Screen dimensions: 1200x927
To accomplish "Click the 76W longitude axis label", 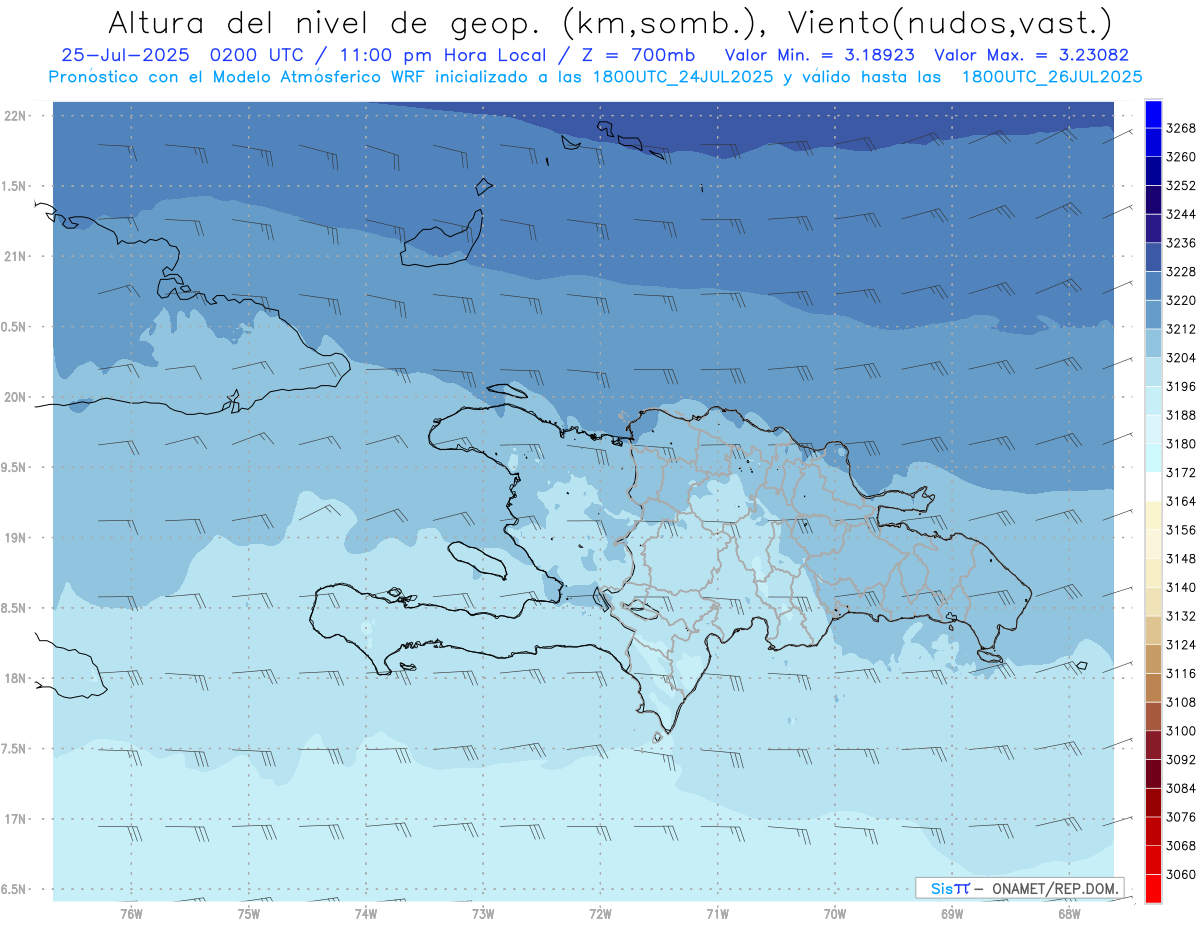I will click(x=131, y=913).
